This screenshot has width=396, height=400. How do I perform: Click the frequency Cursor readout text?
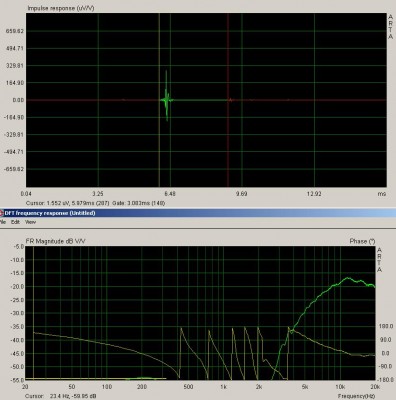click(61, 396)
